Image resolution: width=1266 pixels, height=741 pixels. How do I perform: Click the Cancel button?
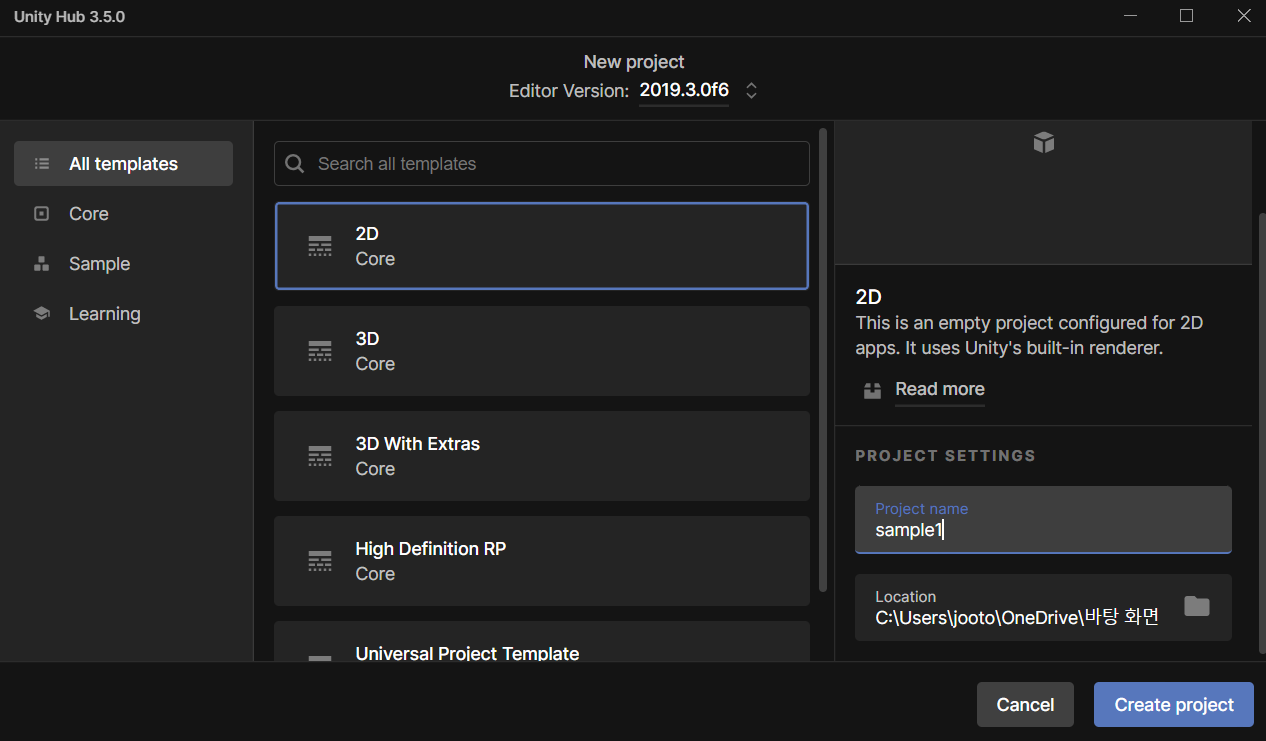point(1025,705)
